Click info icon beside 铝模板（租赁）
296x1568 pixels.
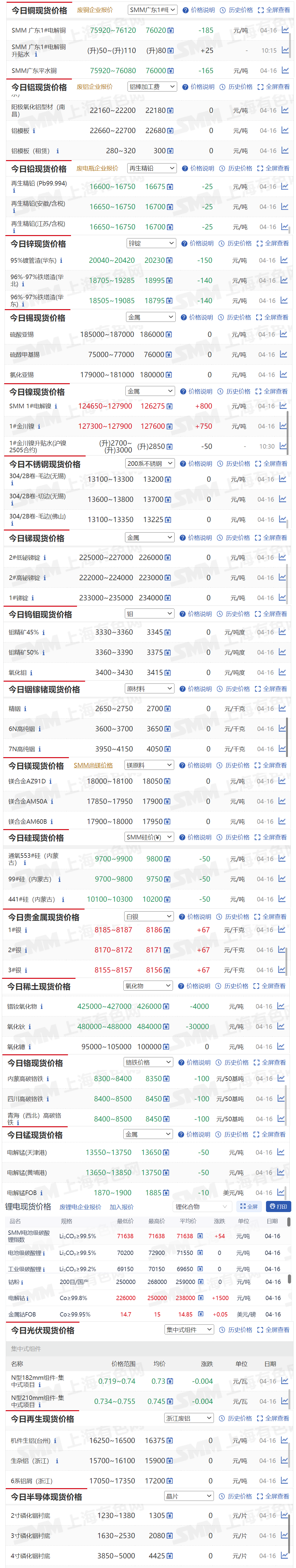(58, 151)
